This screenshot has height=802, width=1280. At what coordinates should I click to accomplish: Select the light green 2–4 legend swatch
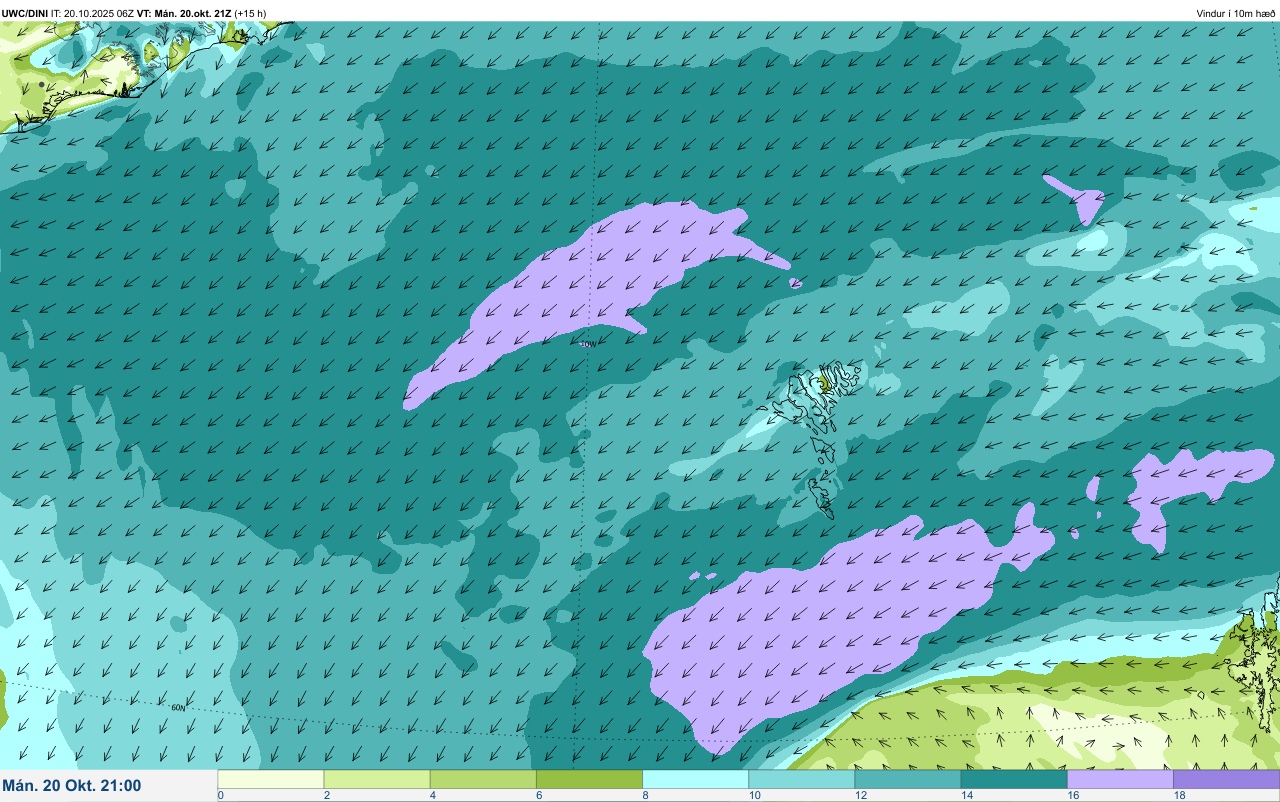[x=376, y=779]
